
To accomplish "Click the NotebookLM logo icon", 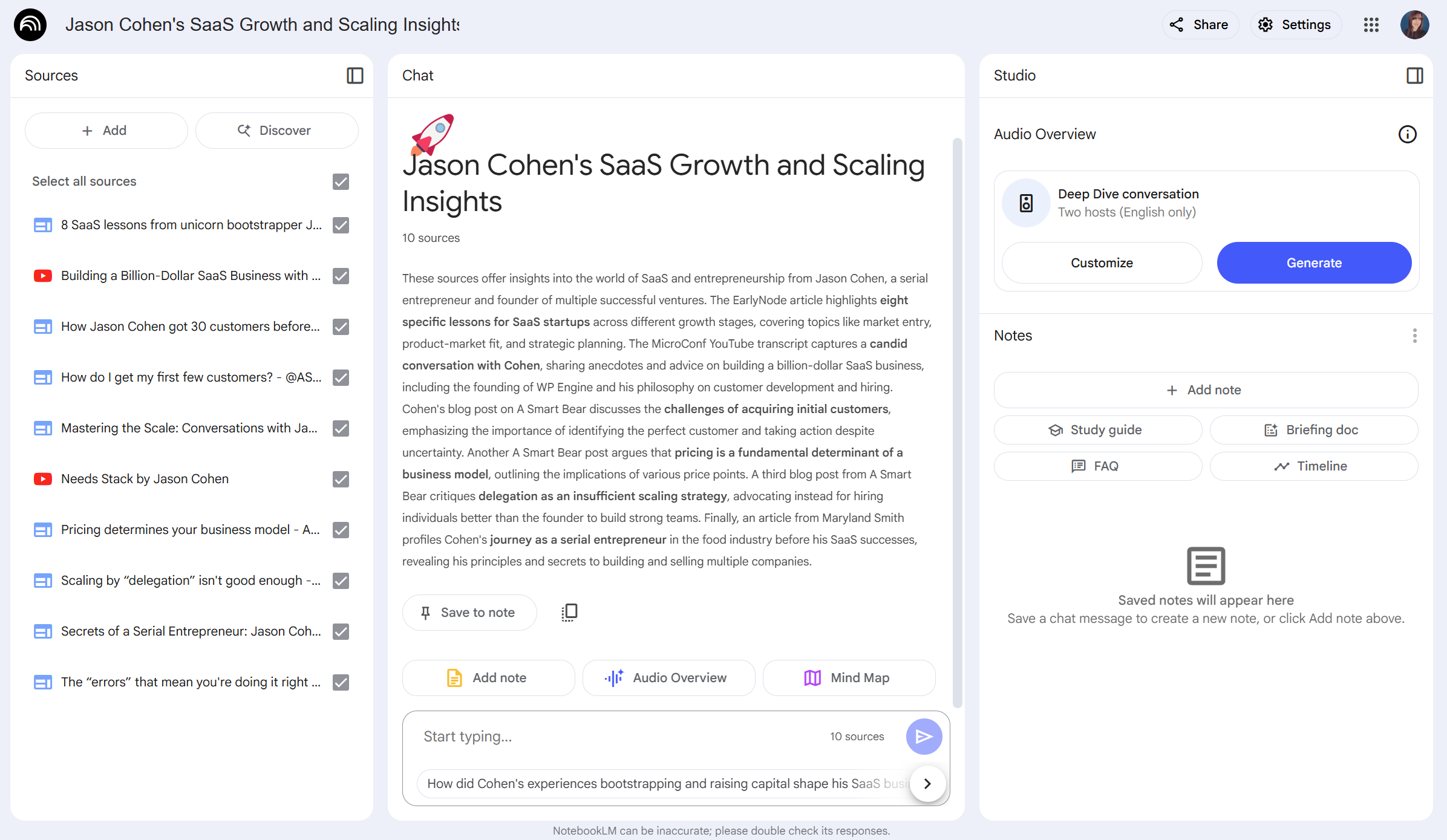I will pos(30,25).
